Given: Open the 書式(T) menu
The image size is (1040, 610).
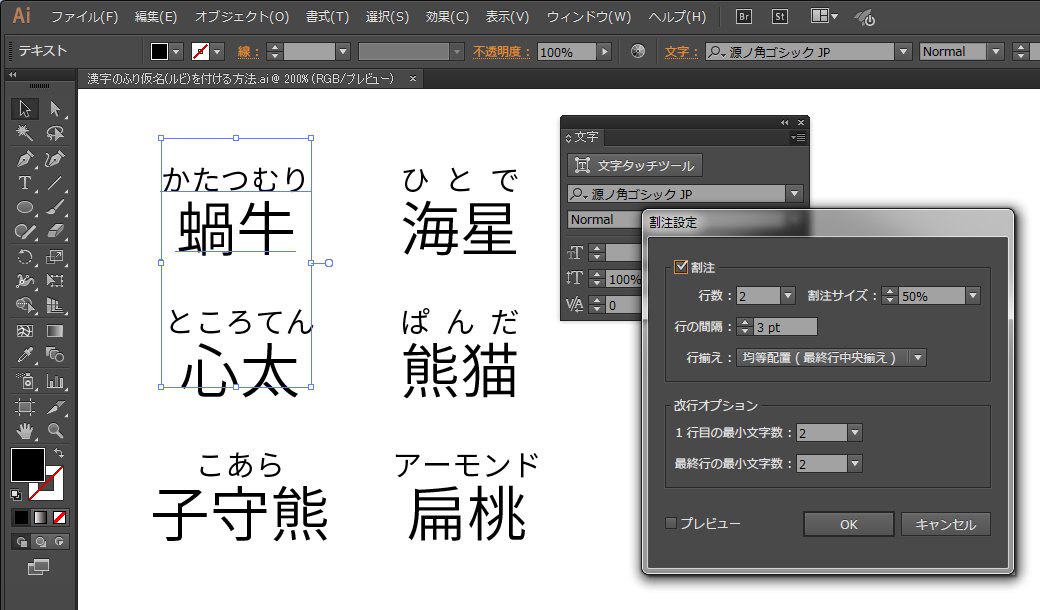Looking at the screenshot, I should point(327,17).
